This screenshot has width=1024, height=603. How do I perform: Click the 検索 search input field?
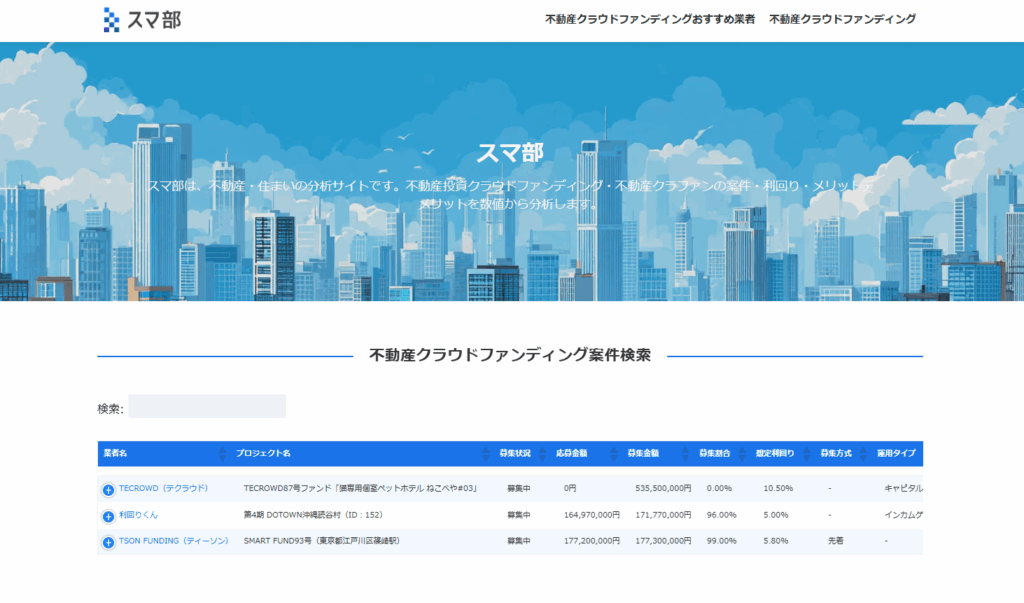click(207, 407)
